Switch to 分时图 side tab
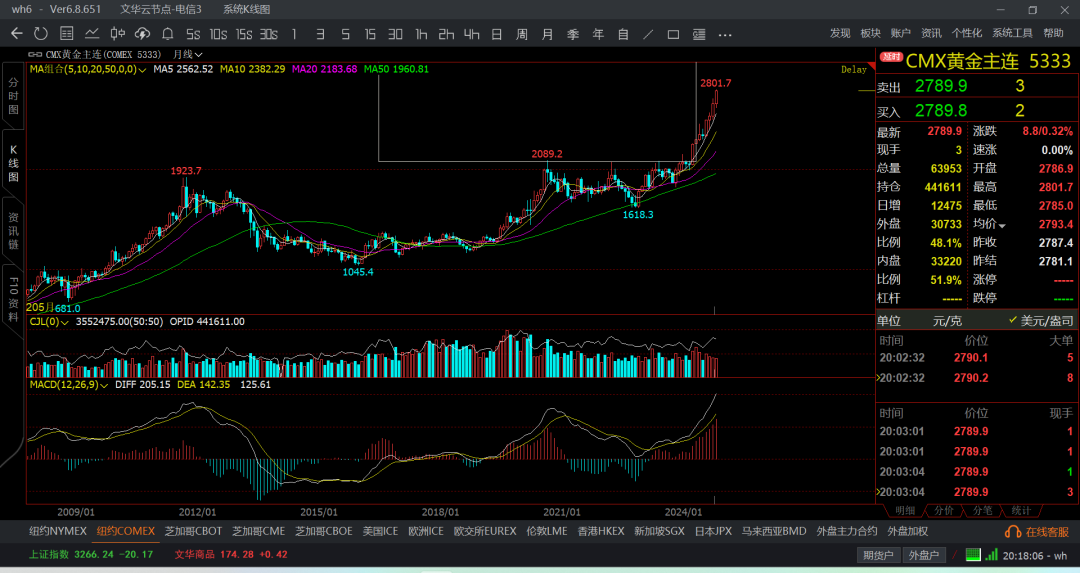This screenshot has width=1080, height=573. [13, 96]
